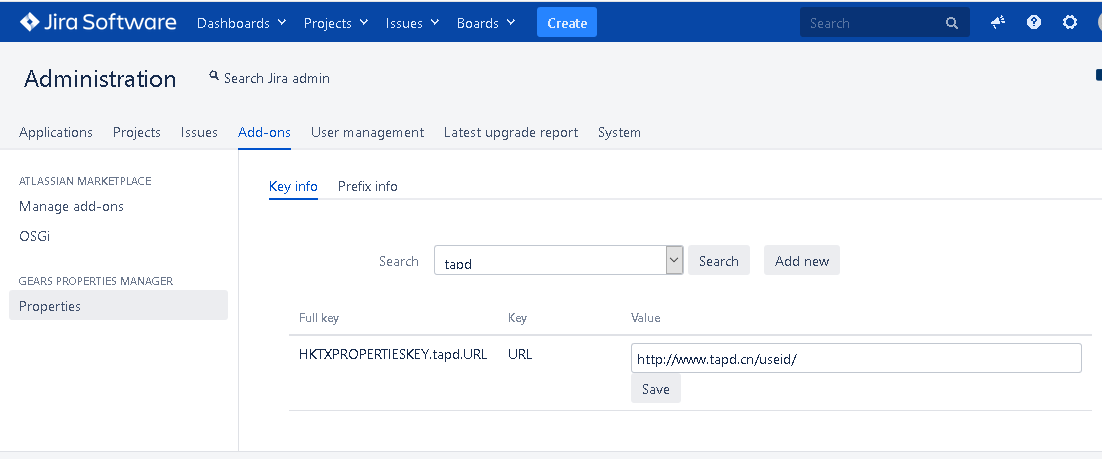The image size is (1102, 459).
Task: Select the Add-ons admin tab
Action: [x=264, y=132]
